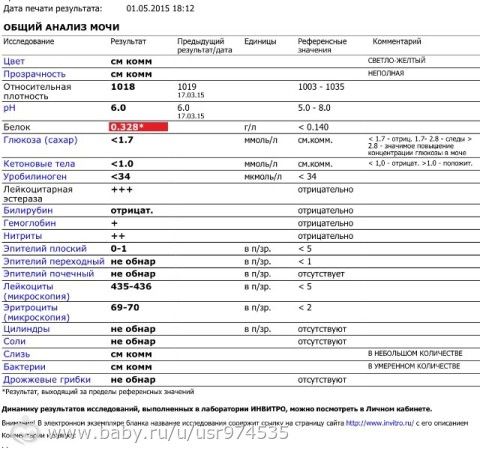Open the Глюкоза (сахар) link
Viewport: 480px width, 457px height.
tap(40, 140)
